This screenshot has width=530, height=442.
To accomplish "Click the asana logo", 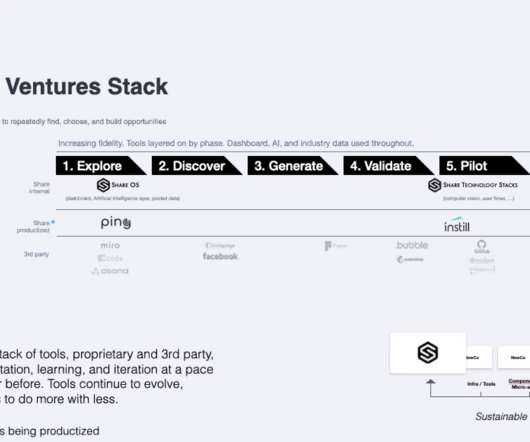I will point(110,271).
